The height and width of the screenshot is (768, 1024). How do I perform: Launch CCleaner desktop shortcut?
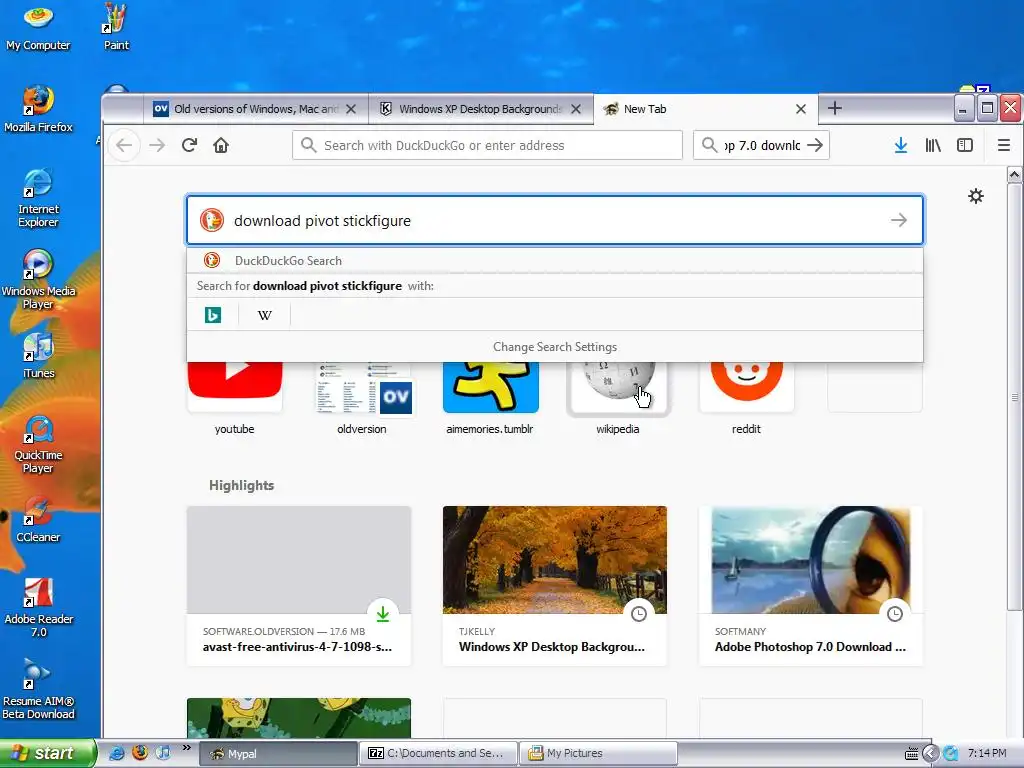point(38,520)
